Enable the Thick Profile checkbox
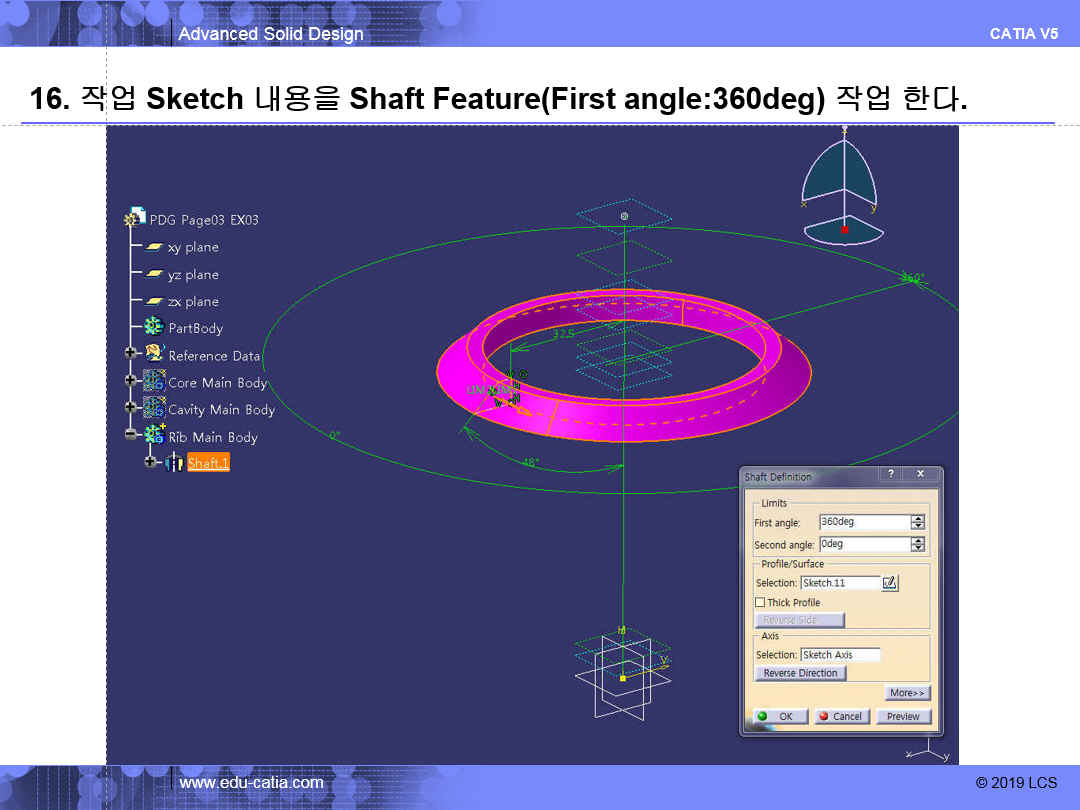The width and height of the screenshot is (1080, 810). pos(760,602)
